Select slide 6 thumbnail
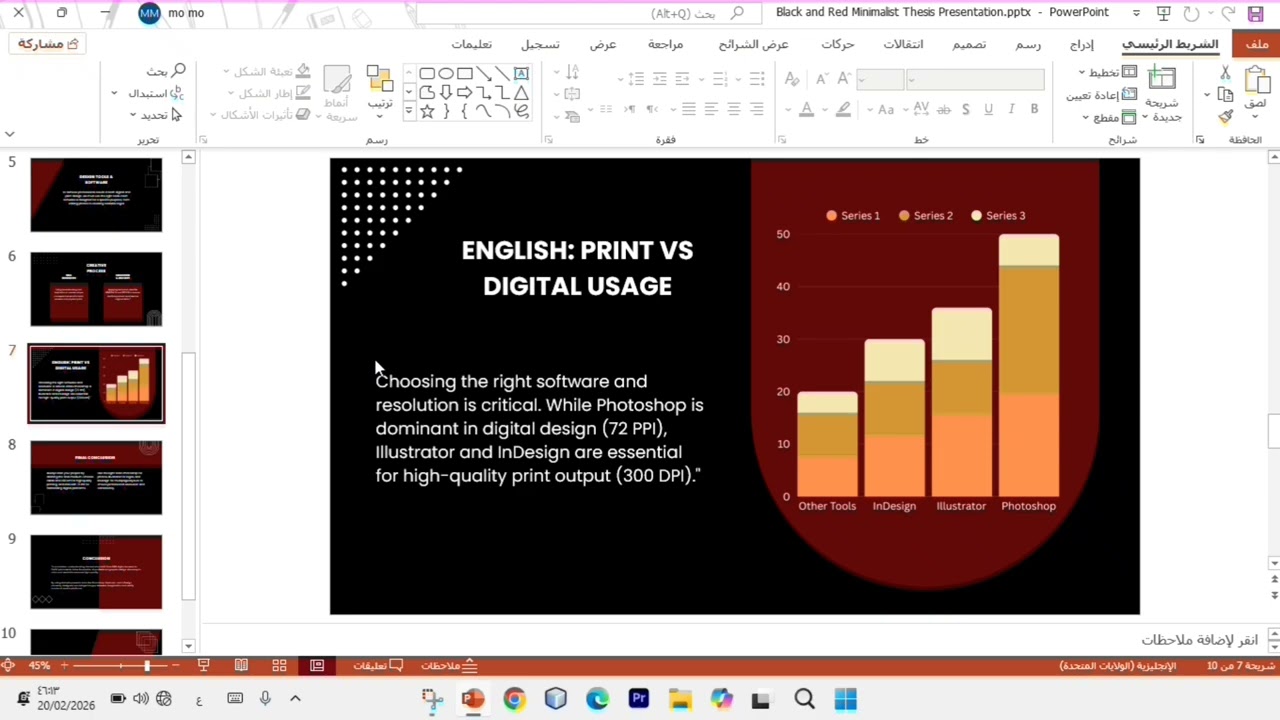The width and height of the screenshot is (1280, 720). 96,289
